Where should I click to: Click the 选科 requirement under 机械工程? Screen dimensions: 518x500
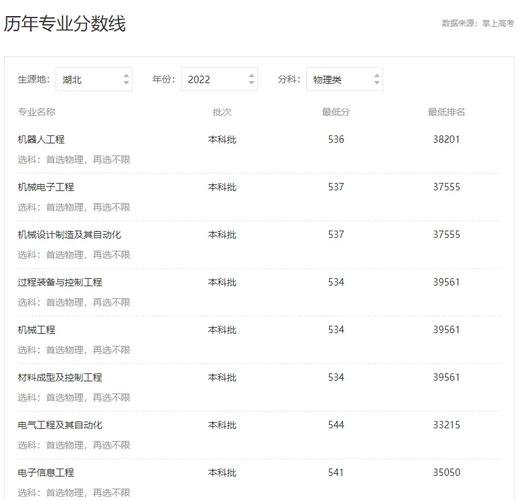pyautogui.click(x=74, y=350)
